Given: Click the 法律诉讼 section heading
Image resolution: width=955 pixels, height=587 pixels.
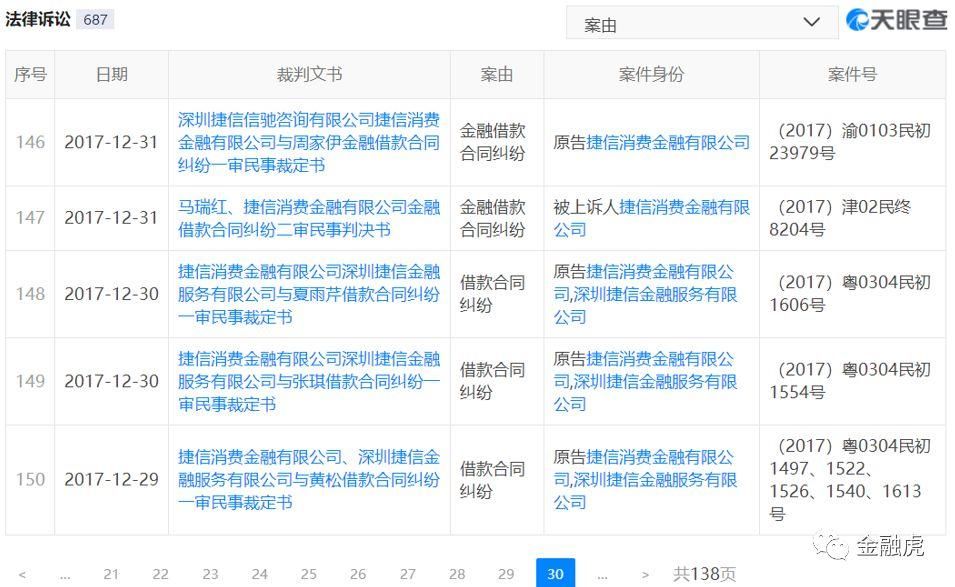Looking at the screenshot, I should (38, 19).
